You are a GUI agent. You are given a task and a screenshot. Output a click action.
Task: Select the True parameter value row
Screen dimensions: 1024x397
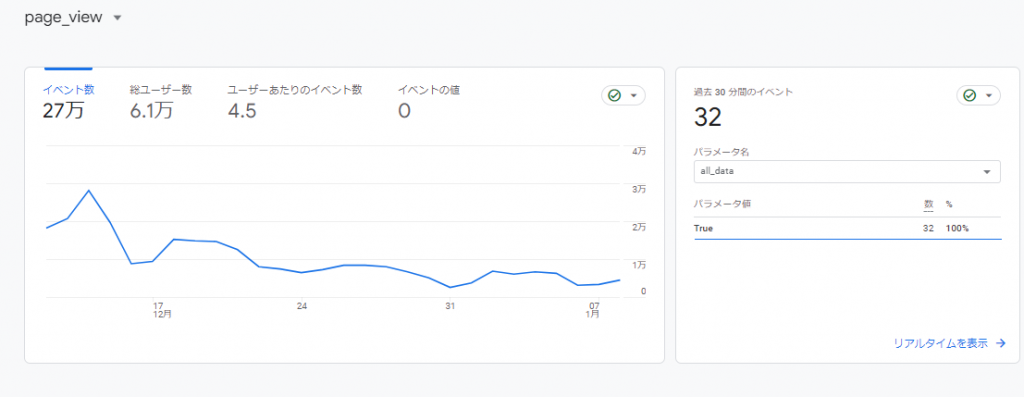tap(847, 229)
